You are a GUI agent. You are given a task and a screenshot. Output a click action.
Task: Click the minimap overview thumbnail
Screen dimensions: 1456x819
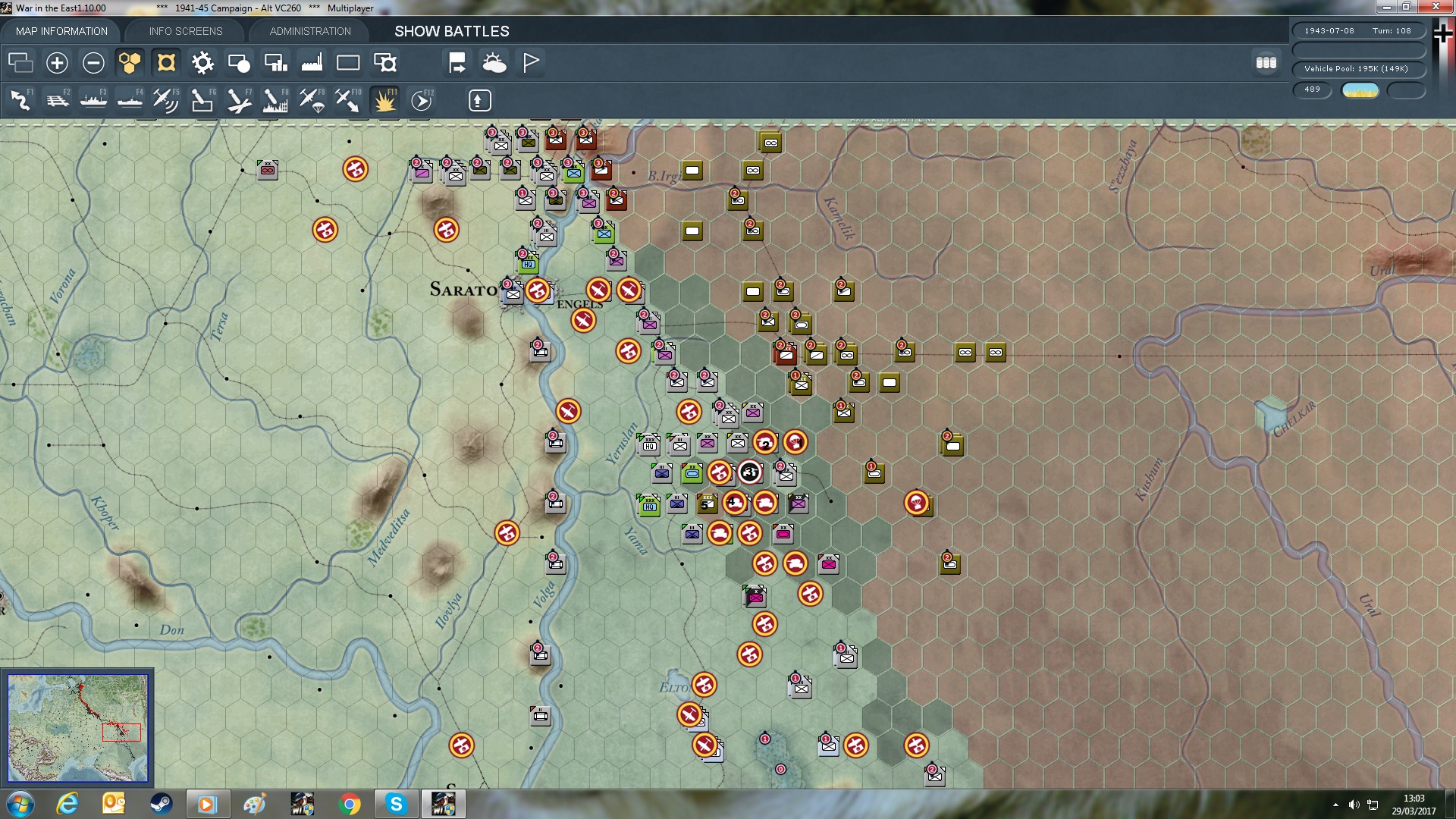(x=77, y=728)
